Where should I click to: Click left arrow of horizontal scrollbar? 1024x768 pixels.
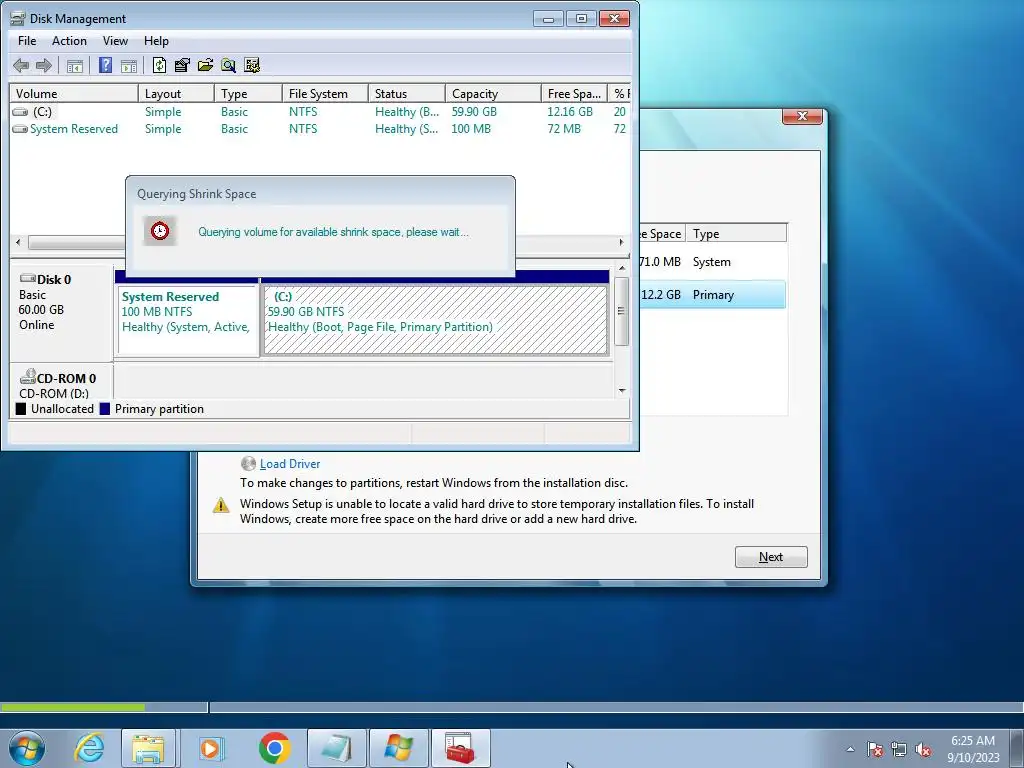click(18, 242)
